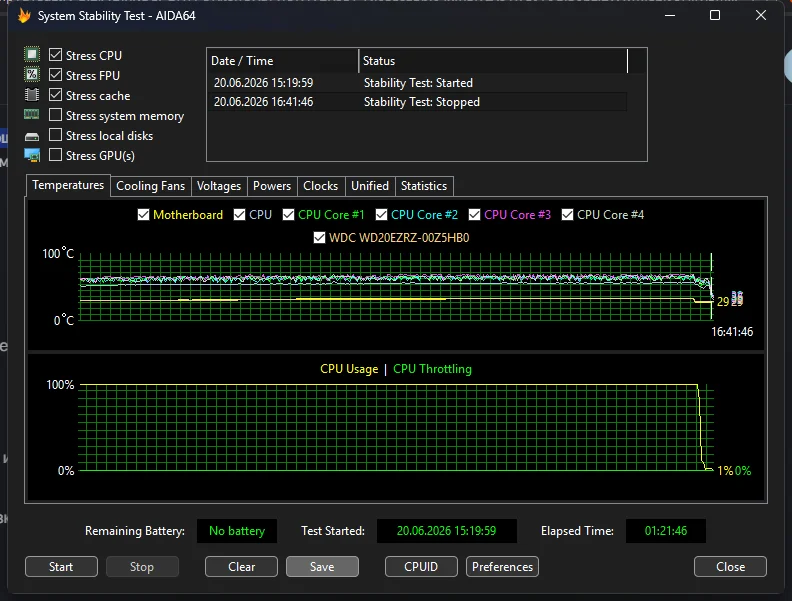Click the Save button
This screenshot has width=792, height=601.
coord(322,567)
